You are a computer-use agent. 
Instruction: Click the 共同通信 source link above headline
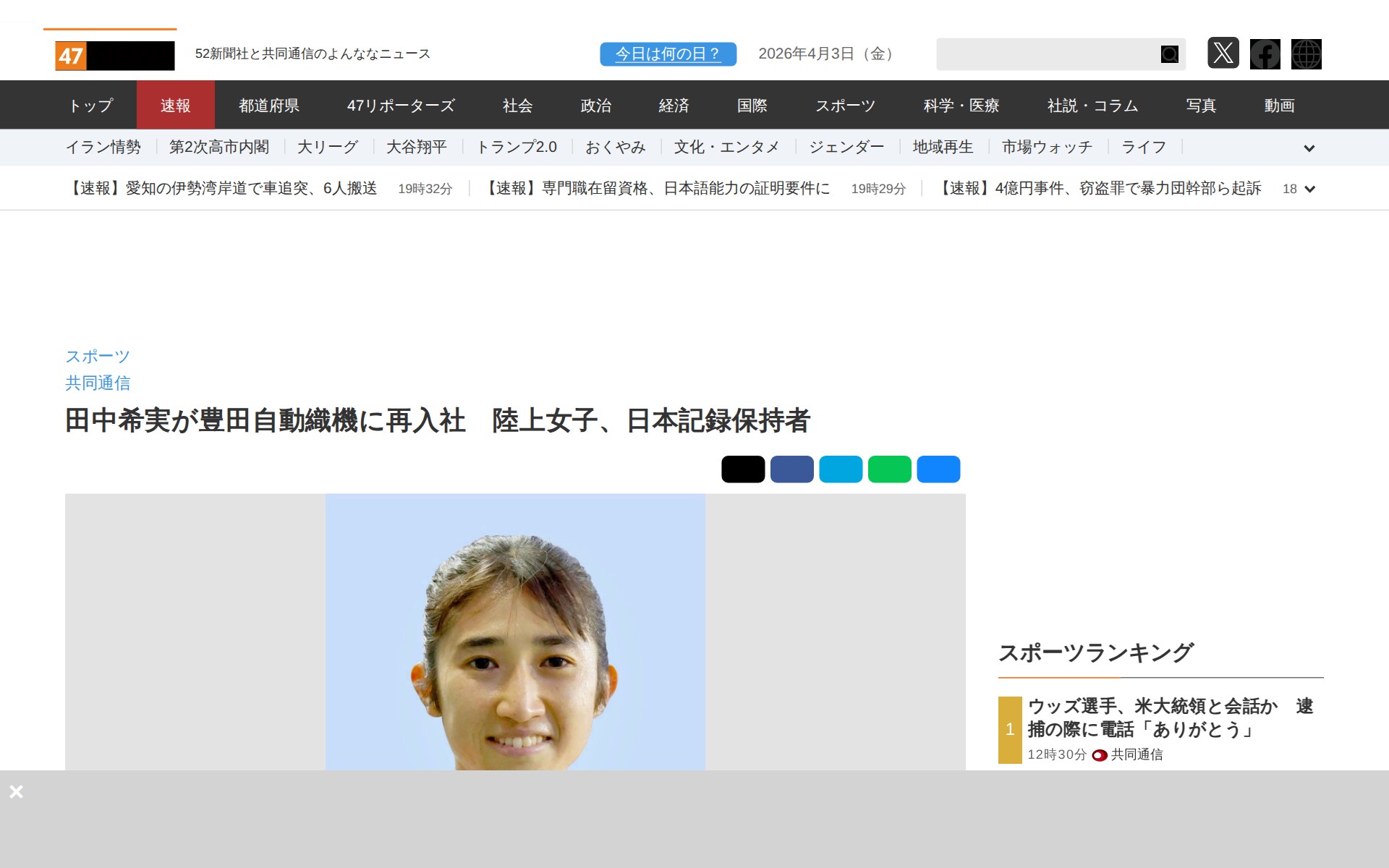[x=98, y=383]
